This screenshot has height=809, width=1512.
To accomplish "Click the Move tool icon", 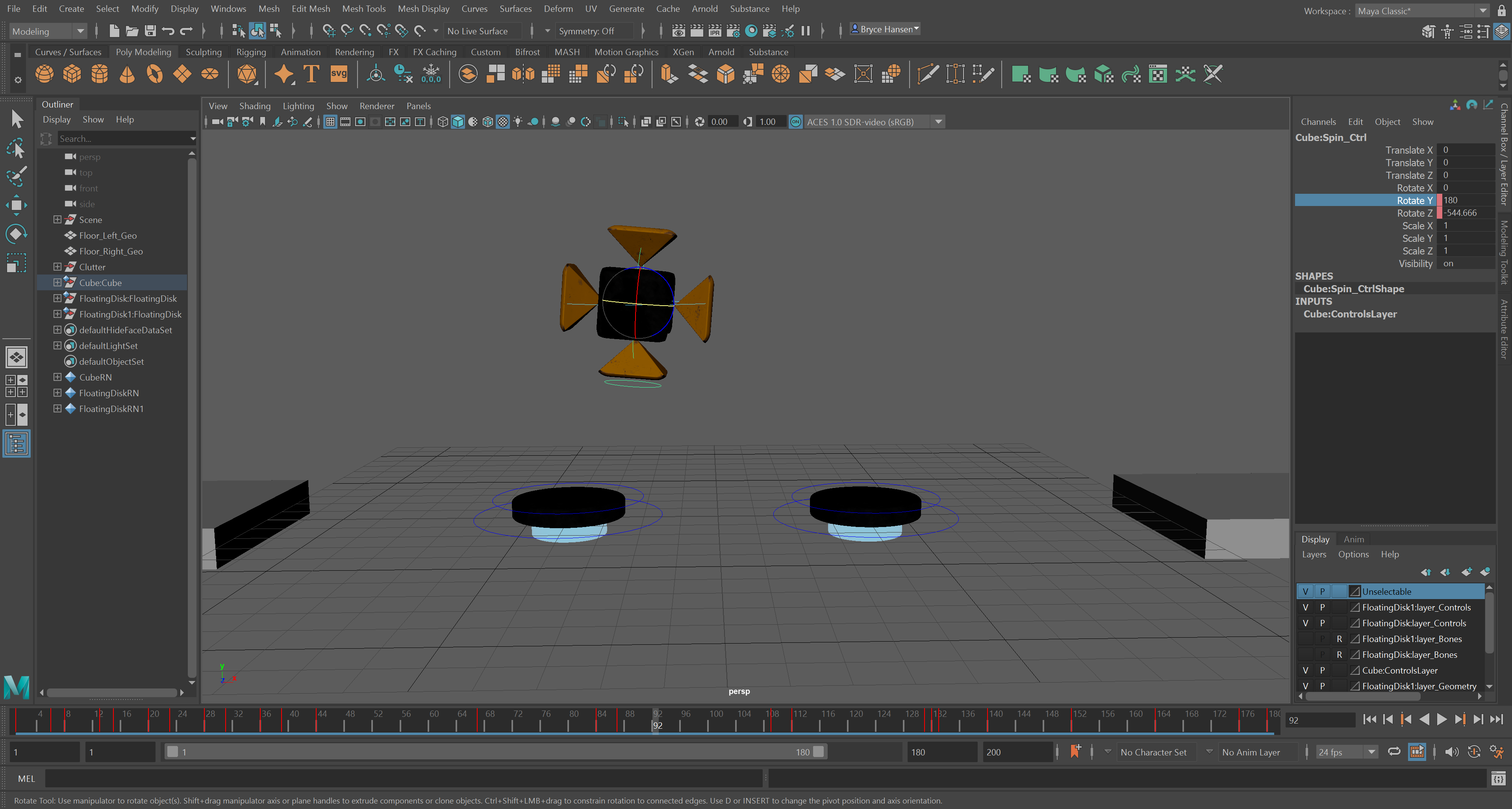I will click(x=16, y=205).
